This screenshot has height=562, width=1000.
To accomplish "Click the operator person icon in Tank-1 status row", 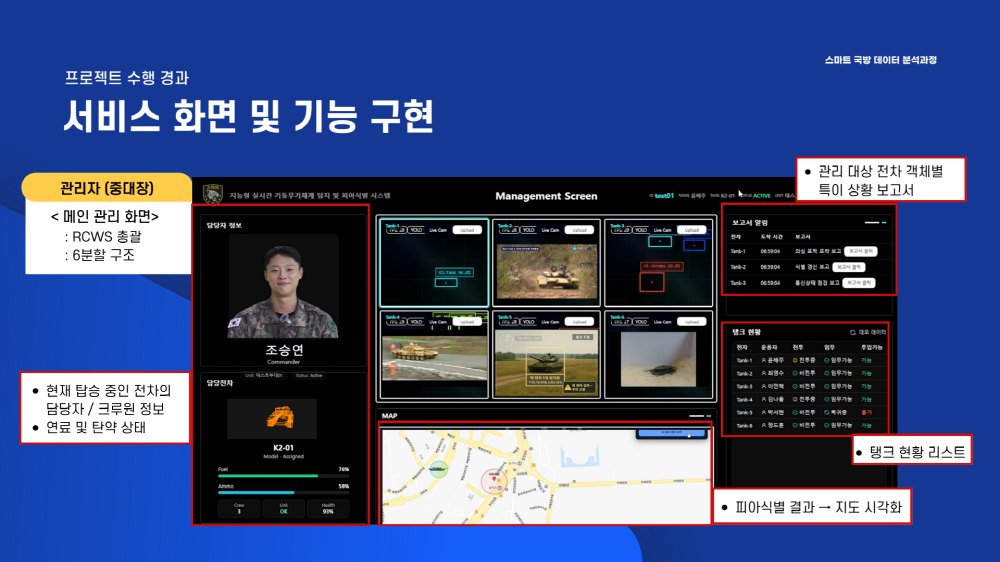I will (x=763, y=360).
